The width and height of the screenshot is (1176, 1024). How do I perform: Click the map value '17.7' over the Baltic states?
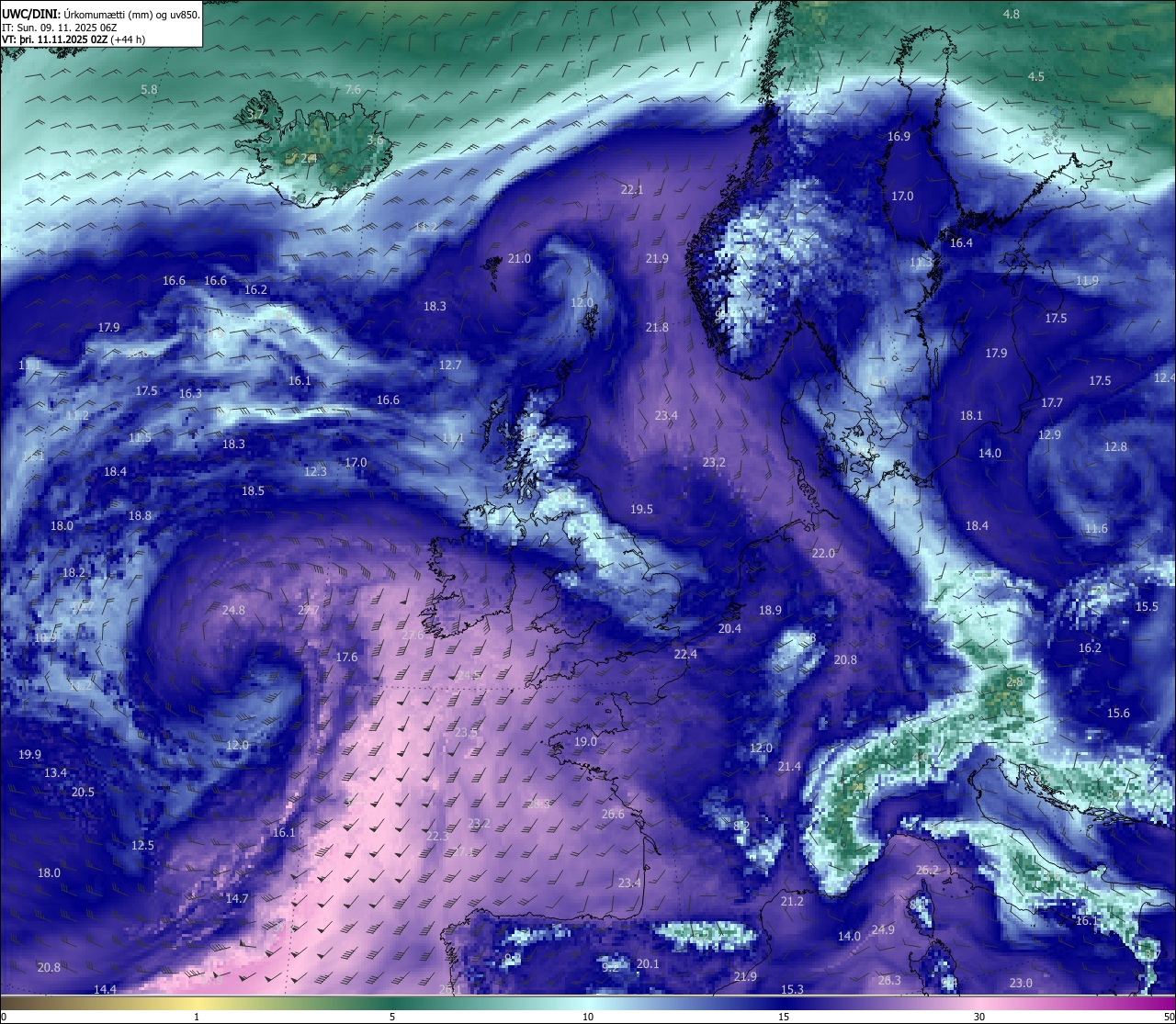(x=1052, y=403)
